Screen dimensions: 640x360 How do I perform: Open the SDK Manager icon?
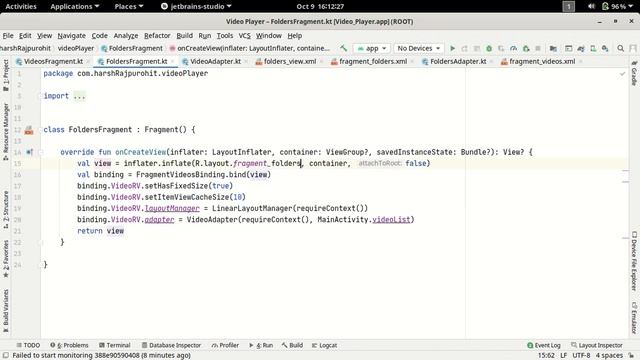[605, 48]
